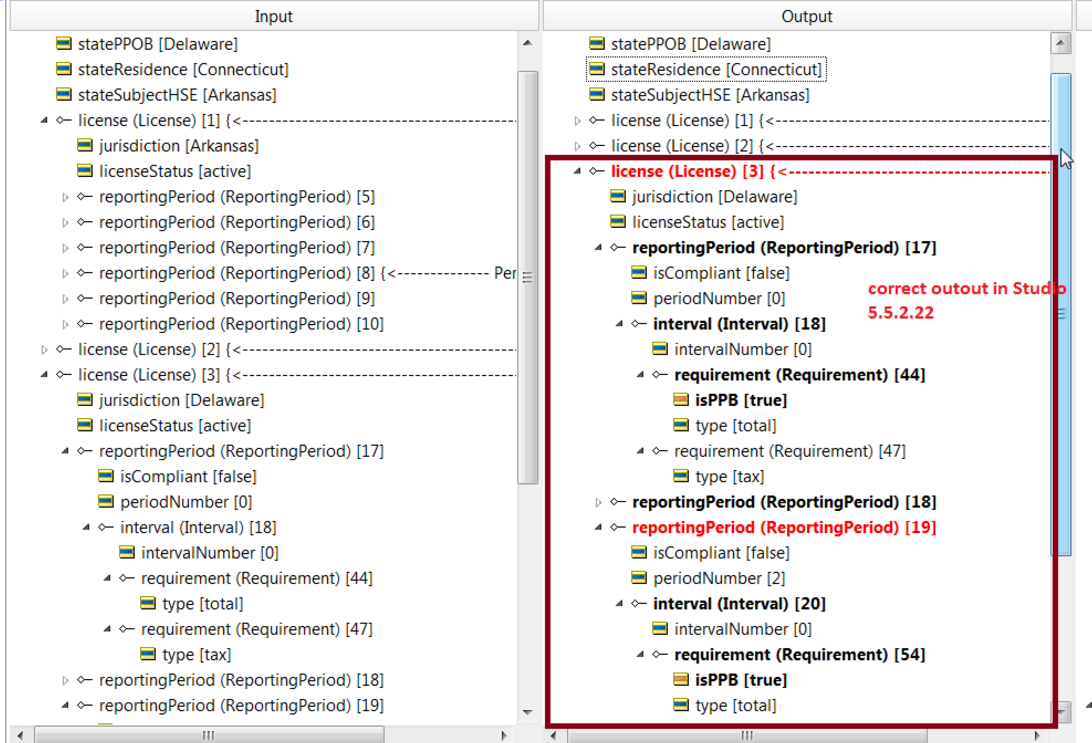This screenshot has width=1092, height=743.
Task: Expand reportingPeriod [5] in the Input tree
Action: pos(65,197)
